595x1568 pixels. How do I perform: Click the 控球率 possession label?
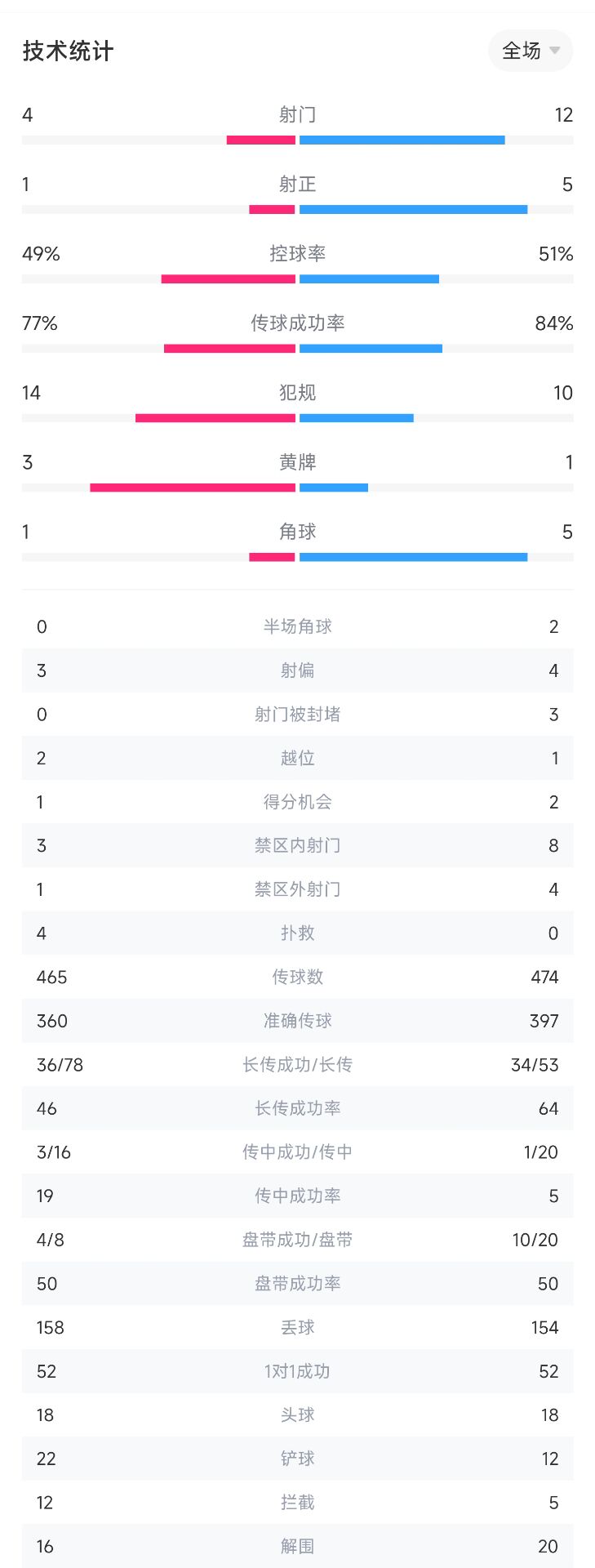[x=298, y=254]
